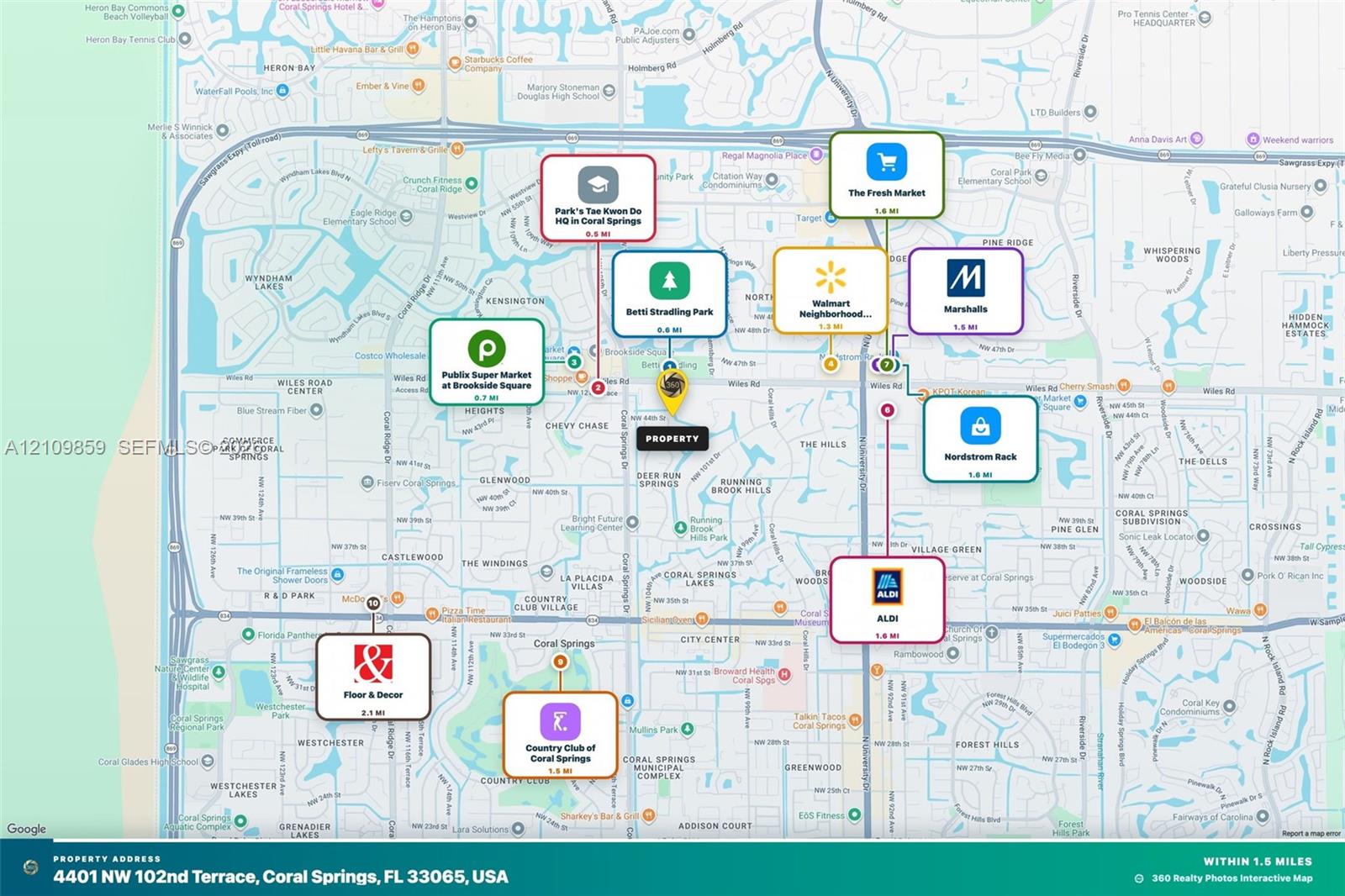Select the Betti Stradling Park tree icon
1345x896 pixels.
point(669,281)
